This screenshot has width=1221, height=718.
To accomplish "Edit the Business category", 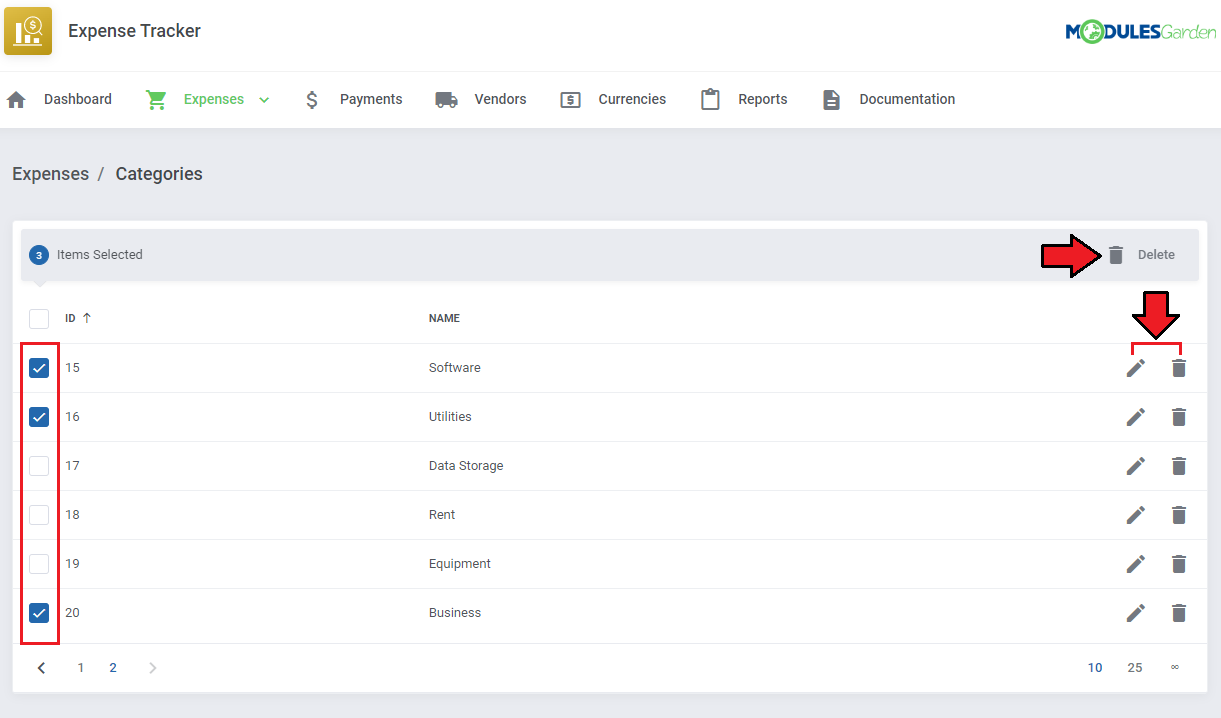I will pos(1136,613).
